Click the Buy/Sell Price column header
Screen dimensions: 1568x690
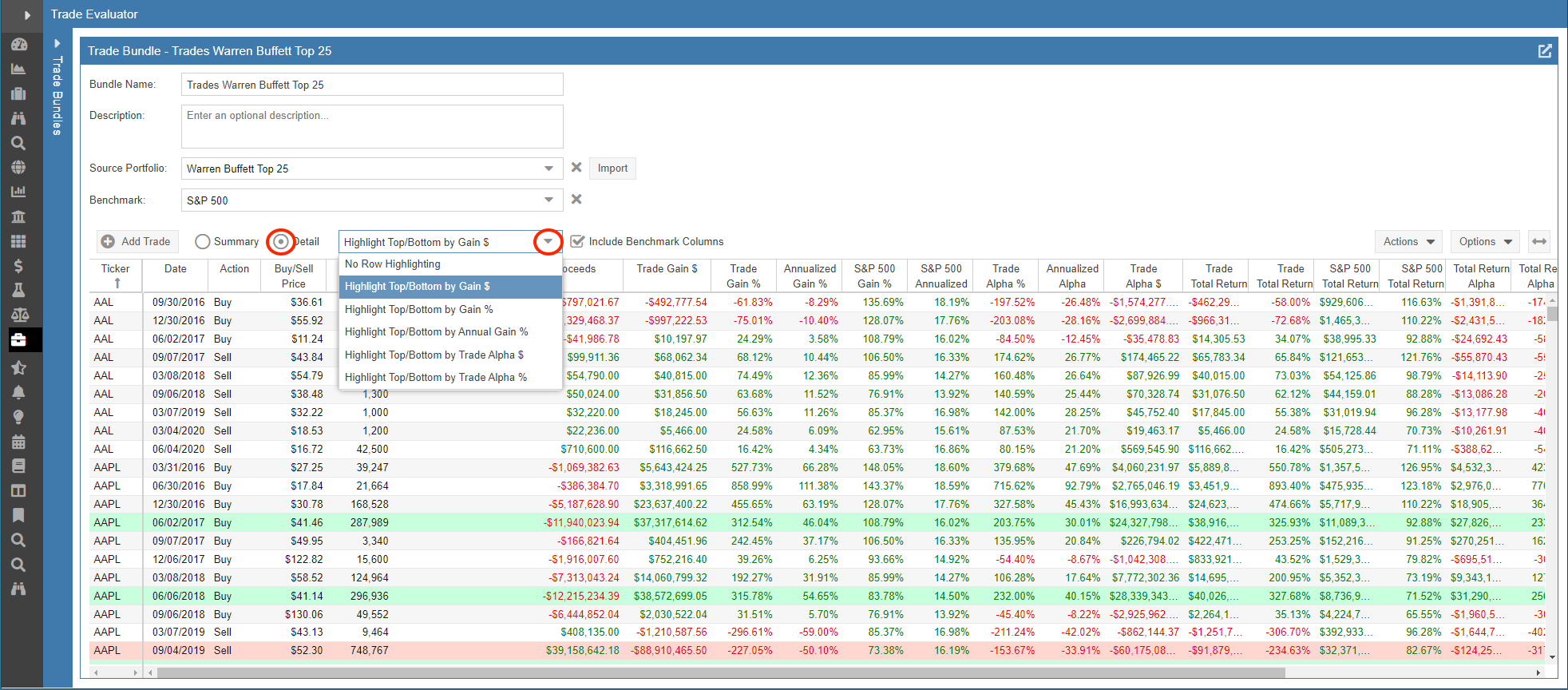click(x=294, y=276)
